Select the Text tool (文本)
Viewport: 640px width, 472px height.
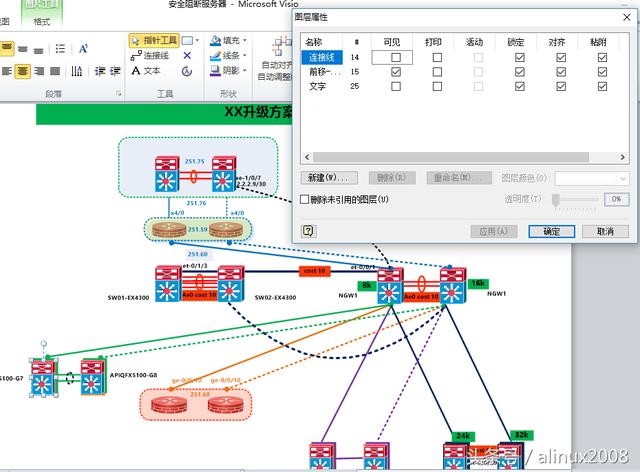point(146,71)
